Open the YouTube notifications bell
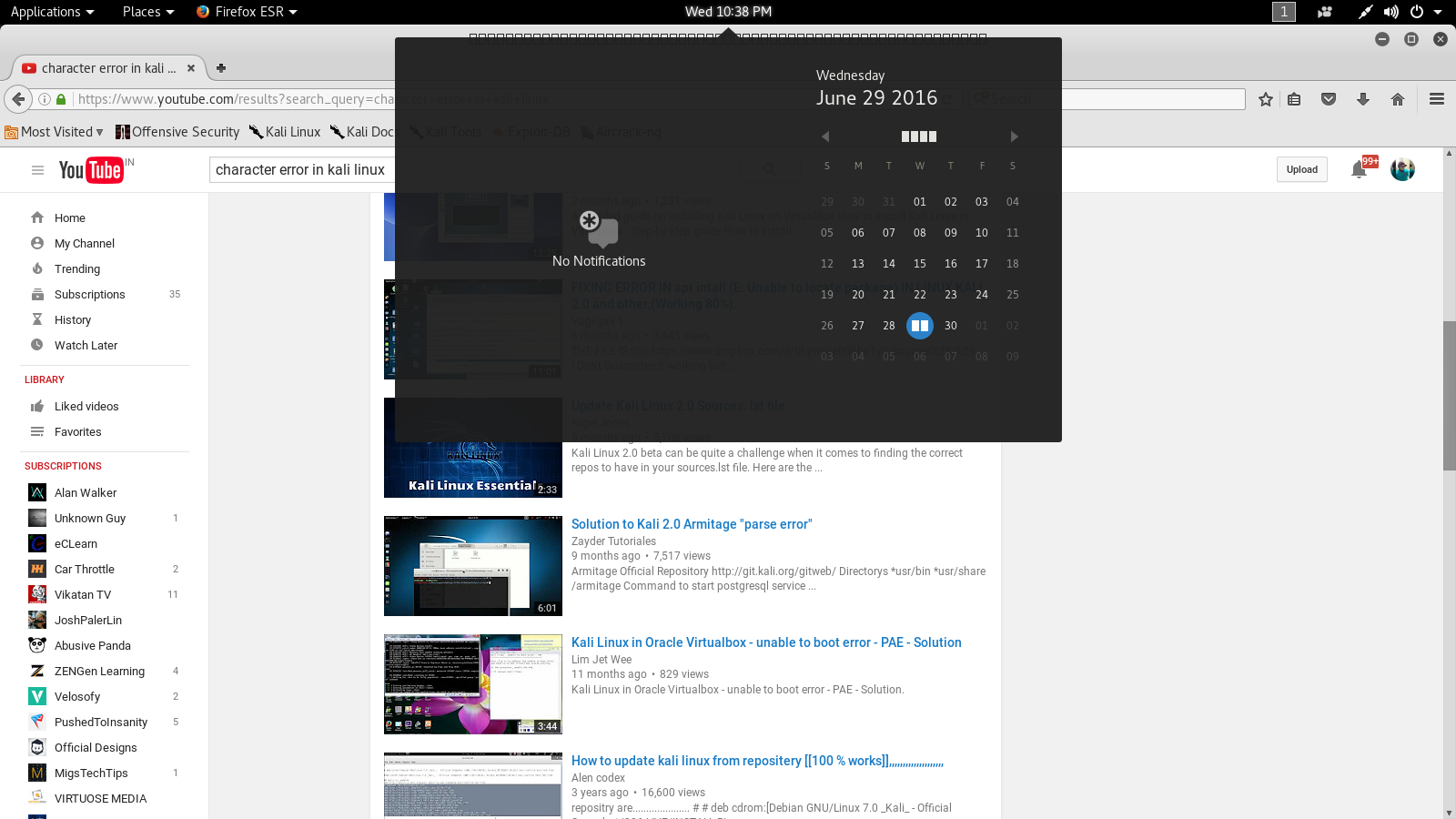This screenshot has width=1456, height=819. click(1360, 169)
